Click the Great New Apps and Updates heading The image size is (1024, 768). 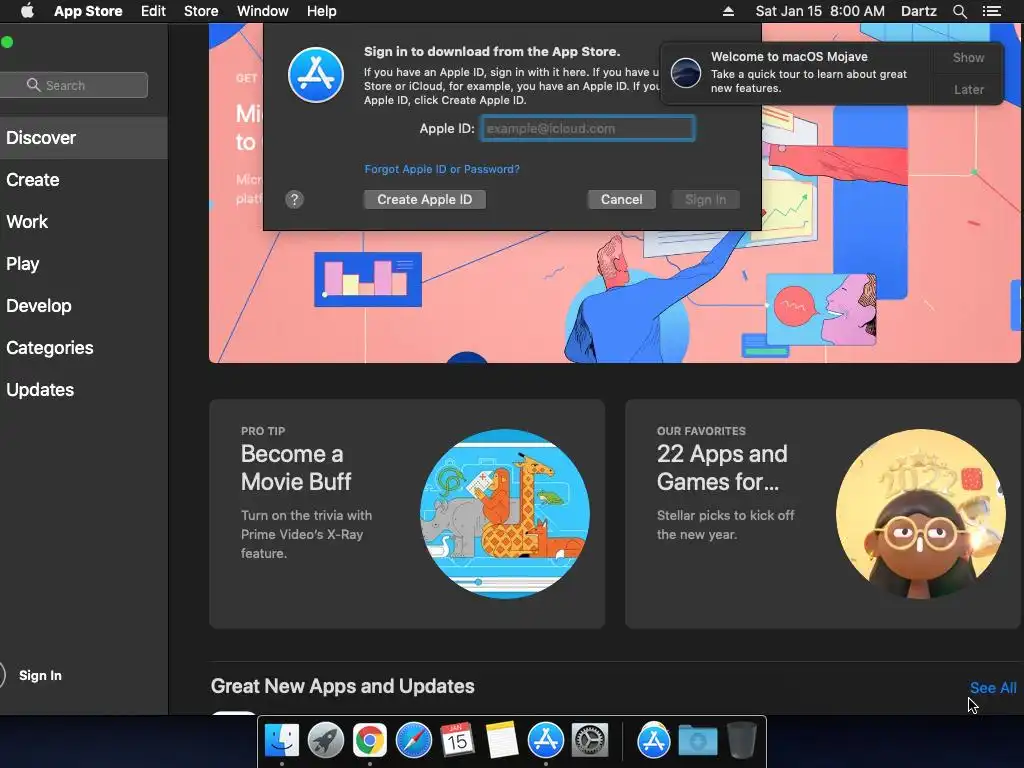pyautogui.click(x=342, y=686)
